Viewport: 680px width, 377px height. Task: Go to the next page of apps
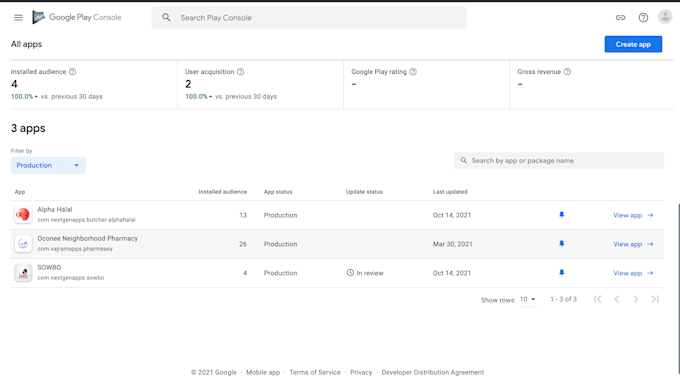tap(636, 299)
